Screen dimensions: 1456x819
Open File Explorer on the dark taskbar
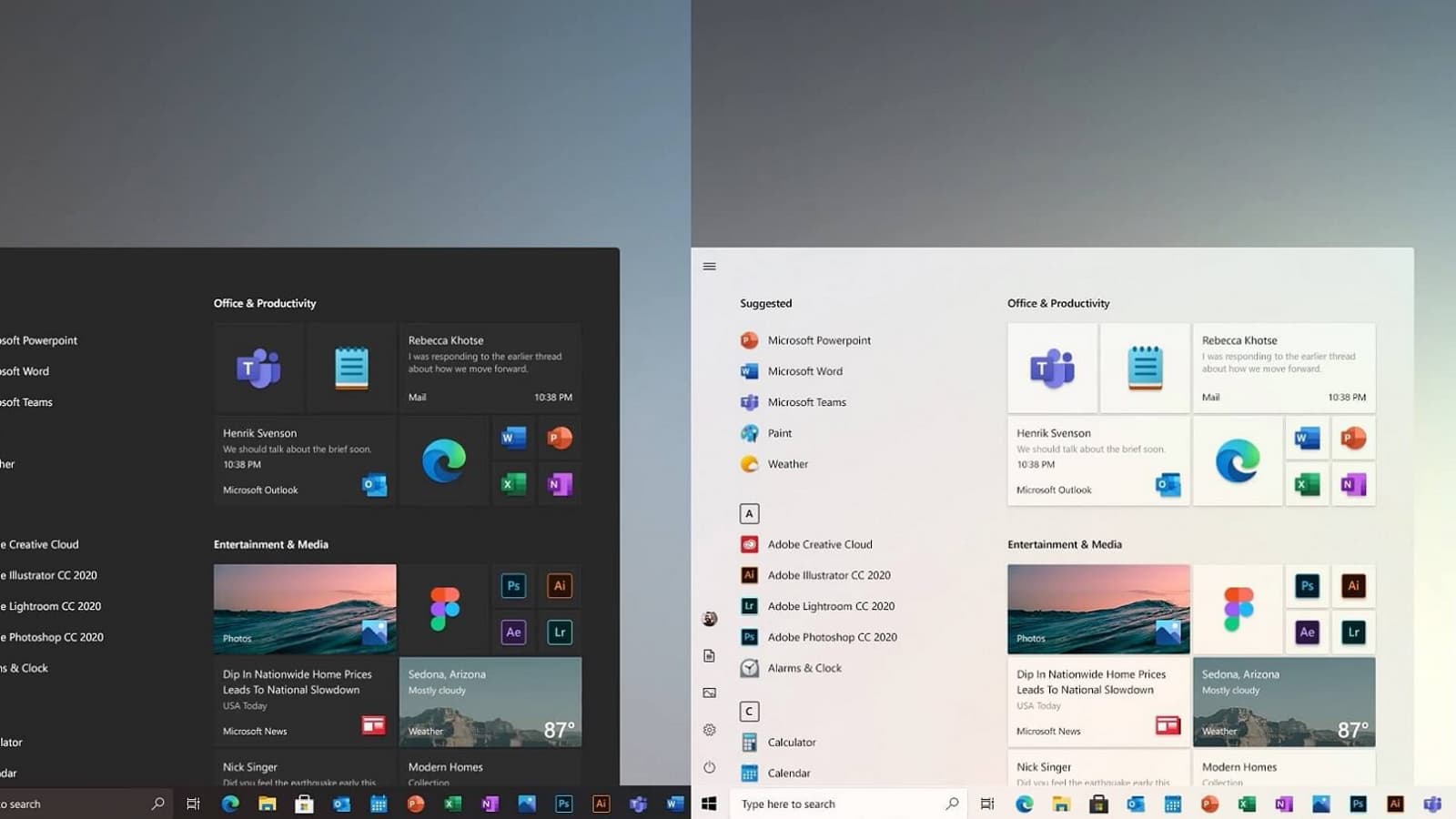coord(267,804)
